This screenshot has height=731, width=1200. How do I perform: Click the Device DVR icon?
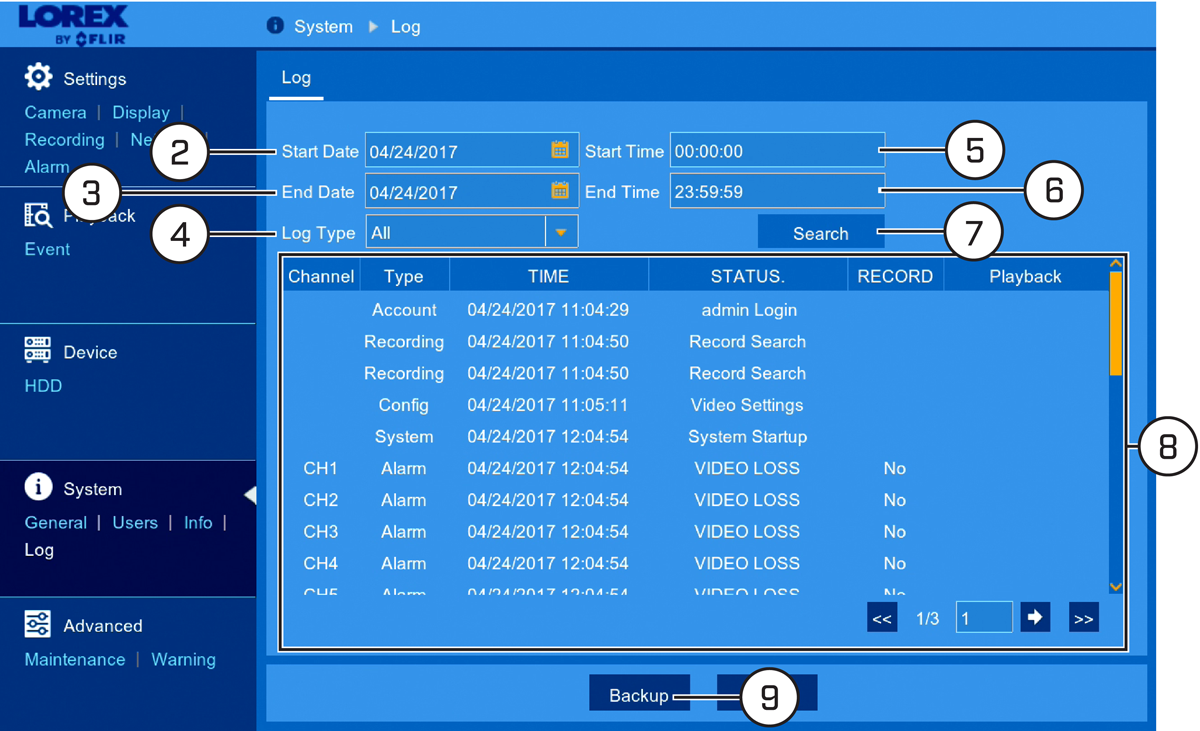coord(38,351)
